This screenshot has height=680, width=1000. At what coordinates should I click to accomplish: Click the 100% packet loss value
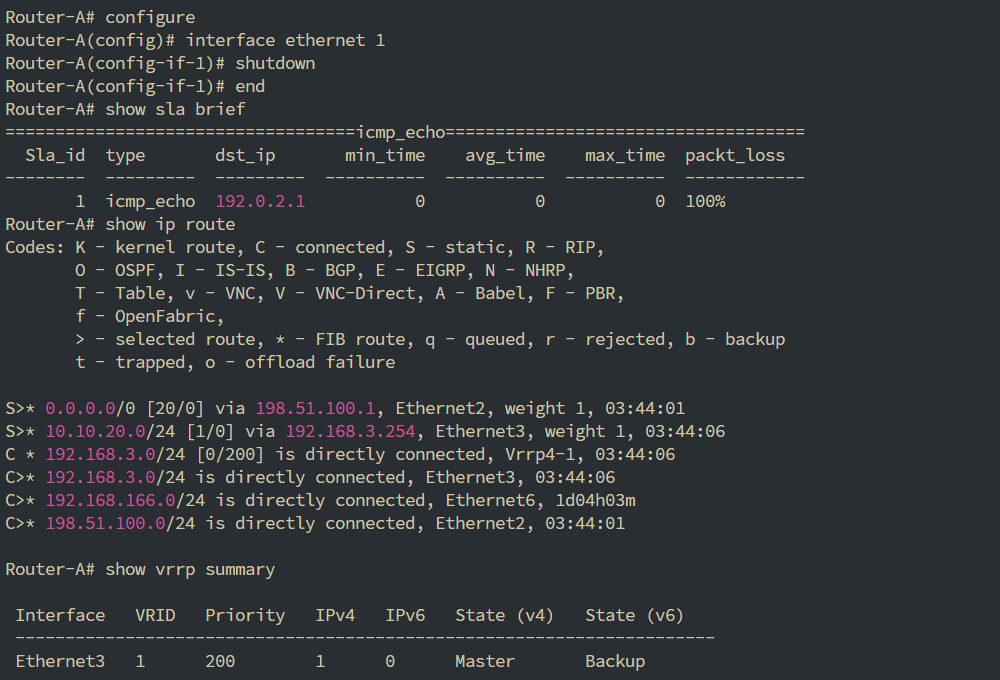click(x=705, y=202)
